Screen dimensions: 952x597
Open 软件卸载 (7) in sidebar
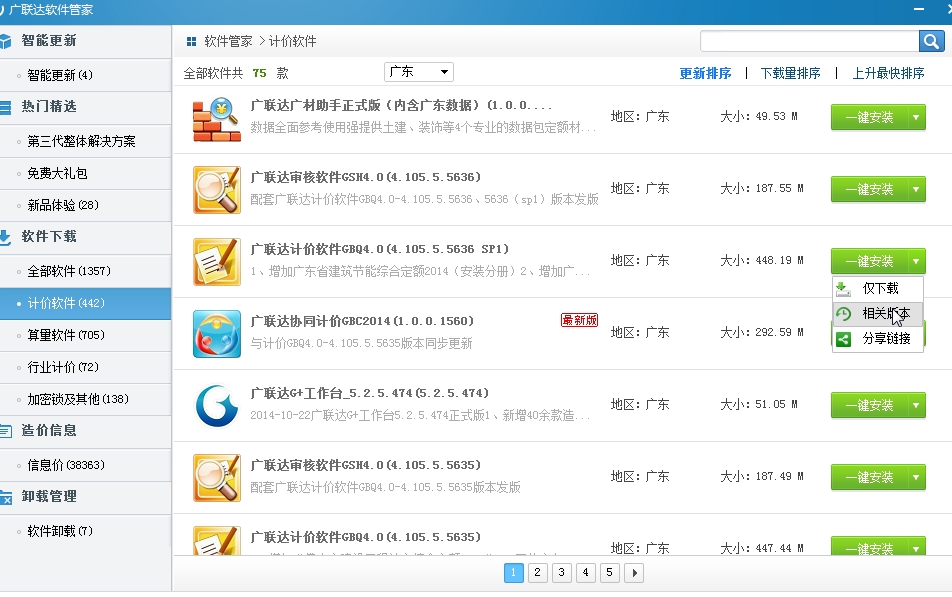(x=85, y=531)
